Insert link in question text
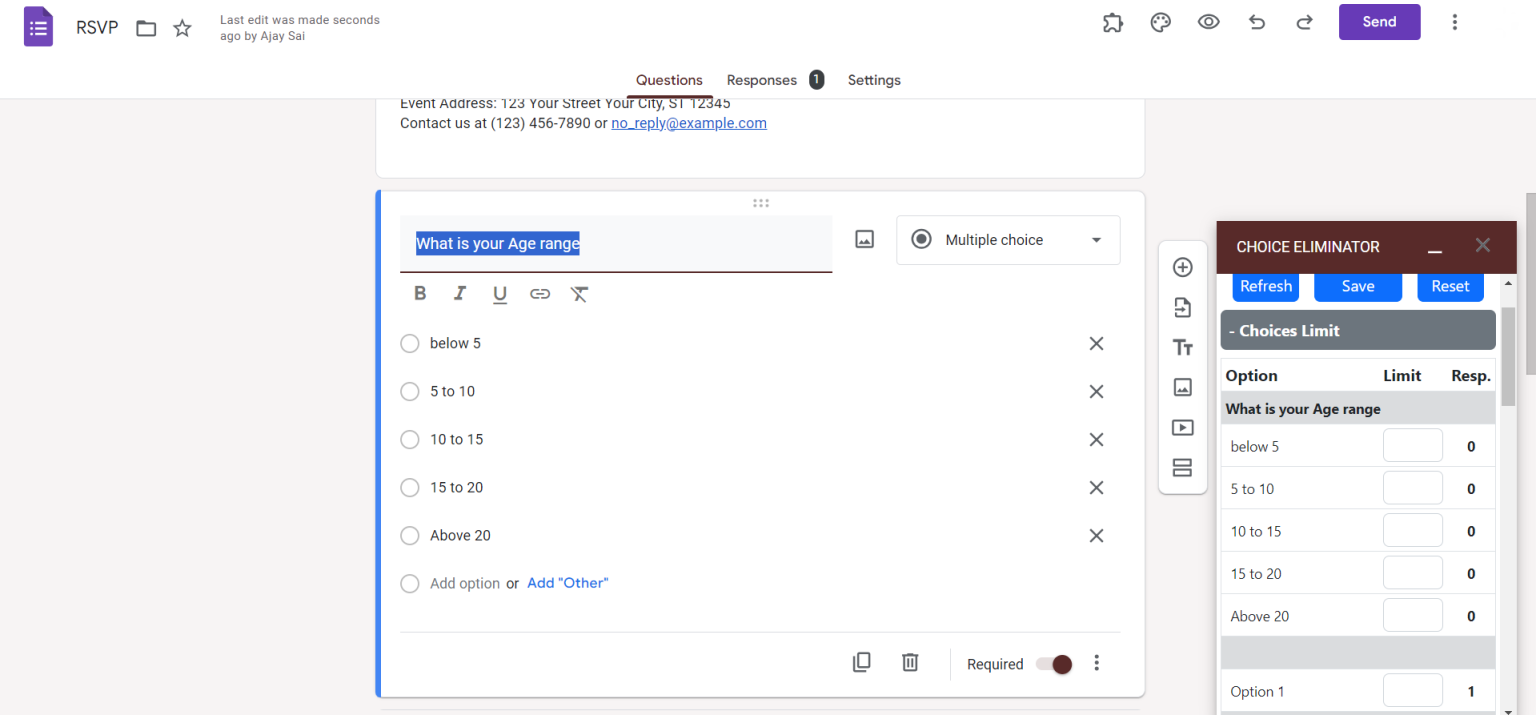The width and height of the screenshot is (1536, 715). click(x=540, y=293)
